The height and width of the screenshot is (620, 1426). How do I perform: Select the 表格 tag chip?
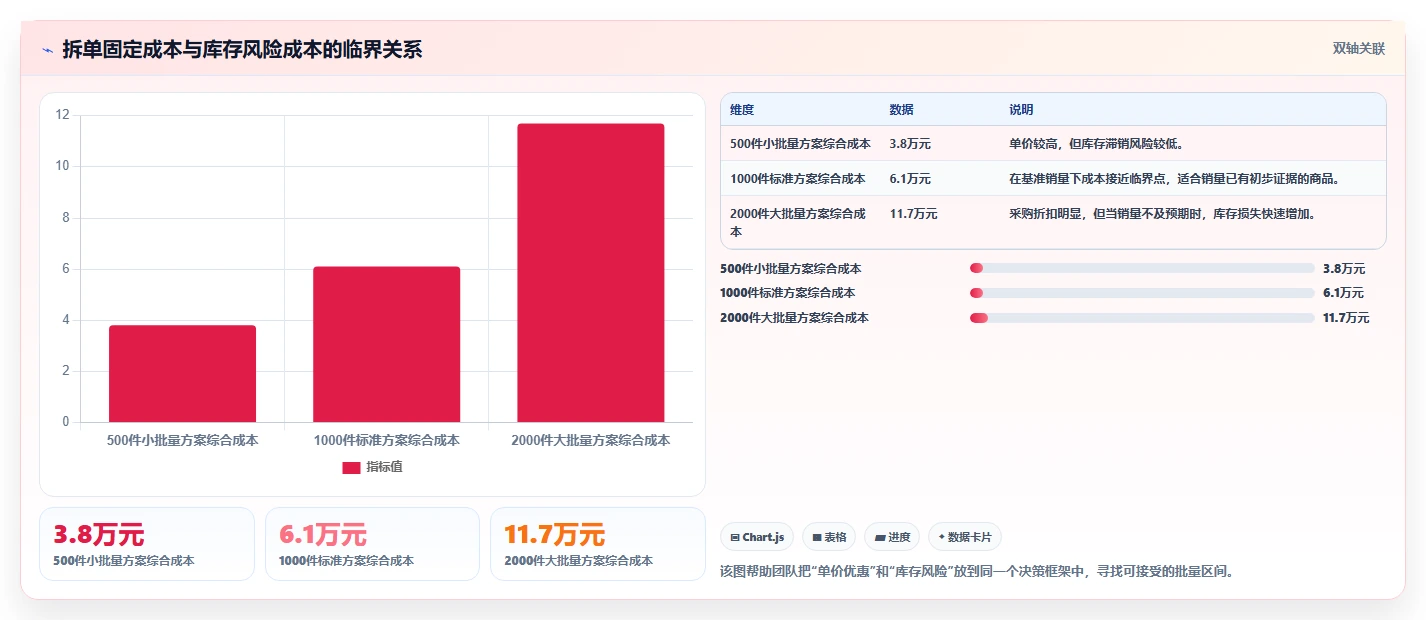[x=829, y=537]
